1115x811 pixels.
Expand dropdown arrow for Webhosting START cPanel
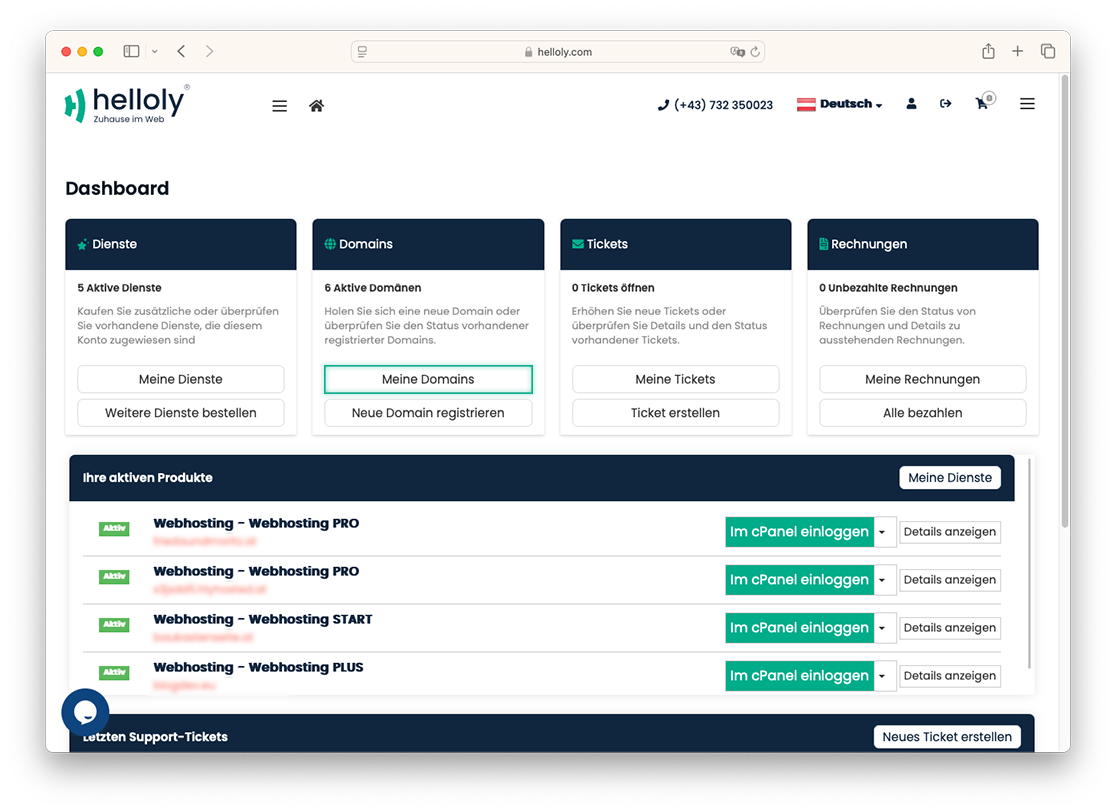[882, 628]
